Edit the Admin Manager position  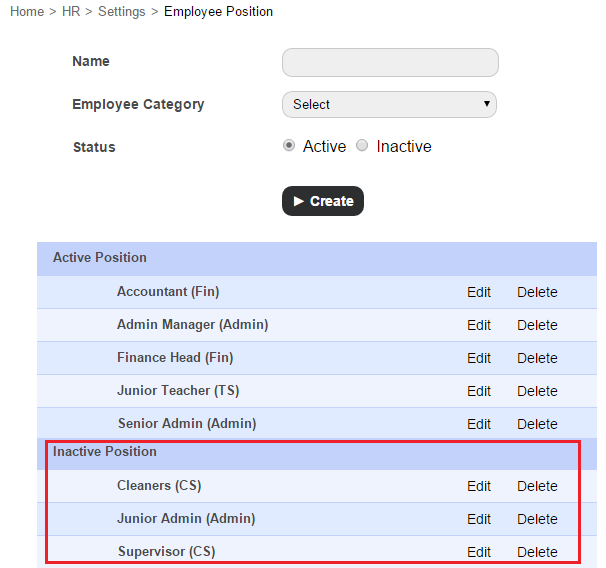coord(479,325)
